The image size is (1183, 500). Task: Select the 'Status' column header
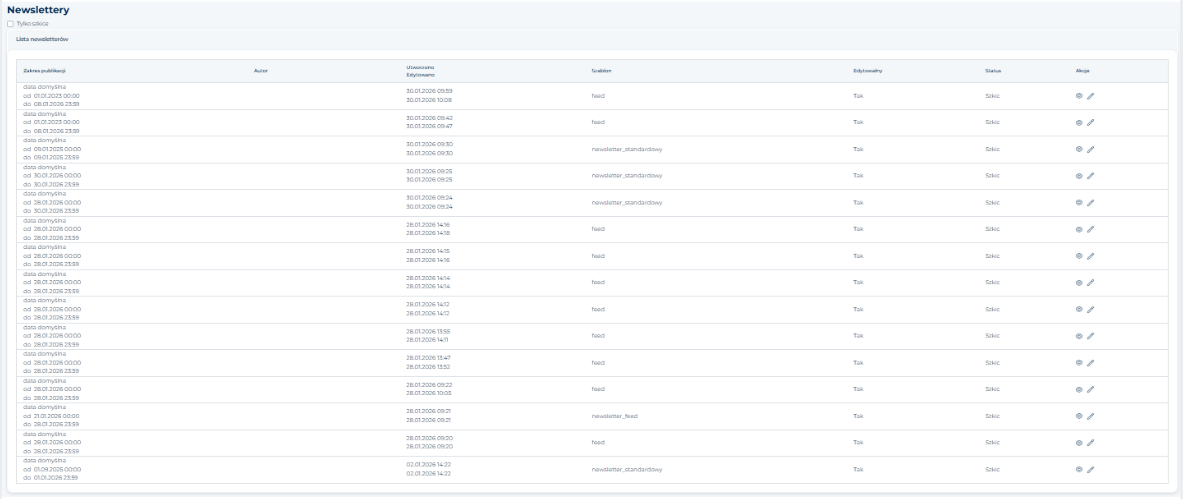pos(993,71)
